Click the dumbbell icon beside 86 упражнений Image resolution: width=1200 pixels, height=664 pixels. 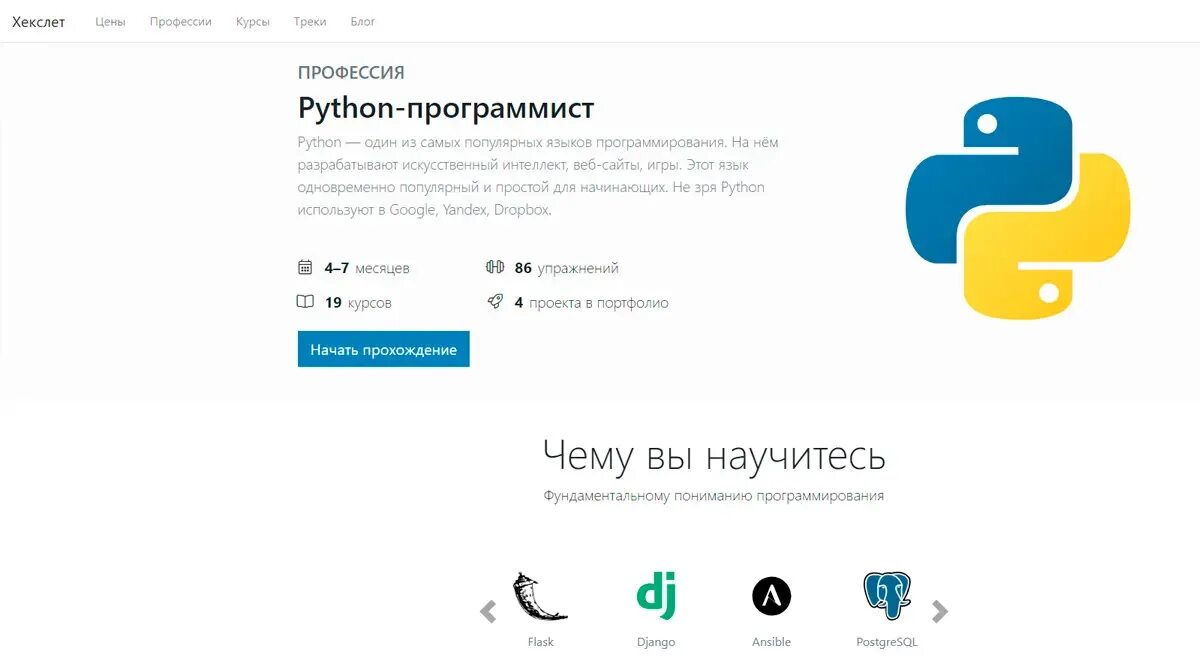coord(495,267)
